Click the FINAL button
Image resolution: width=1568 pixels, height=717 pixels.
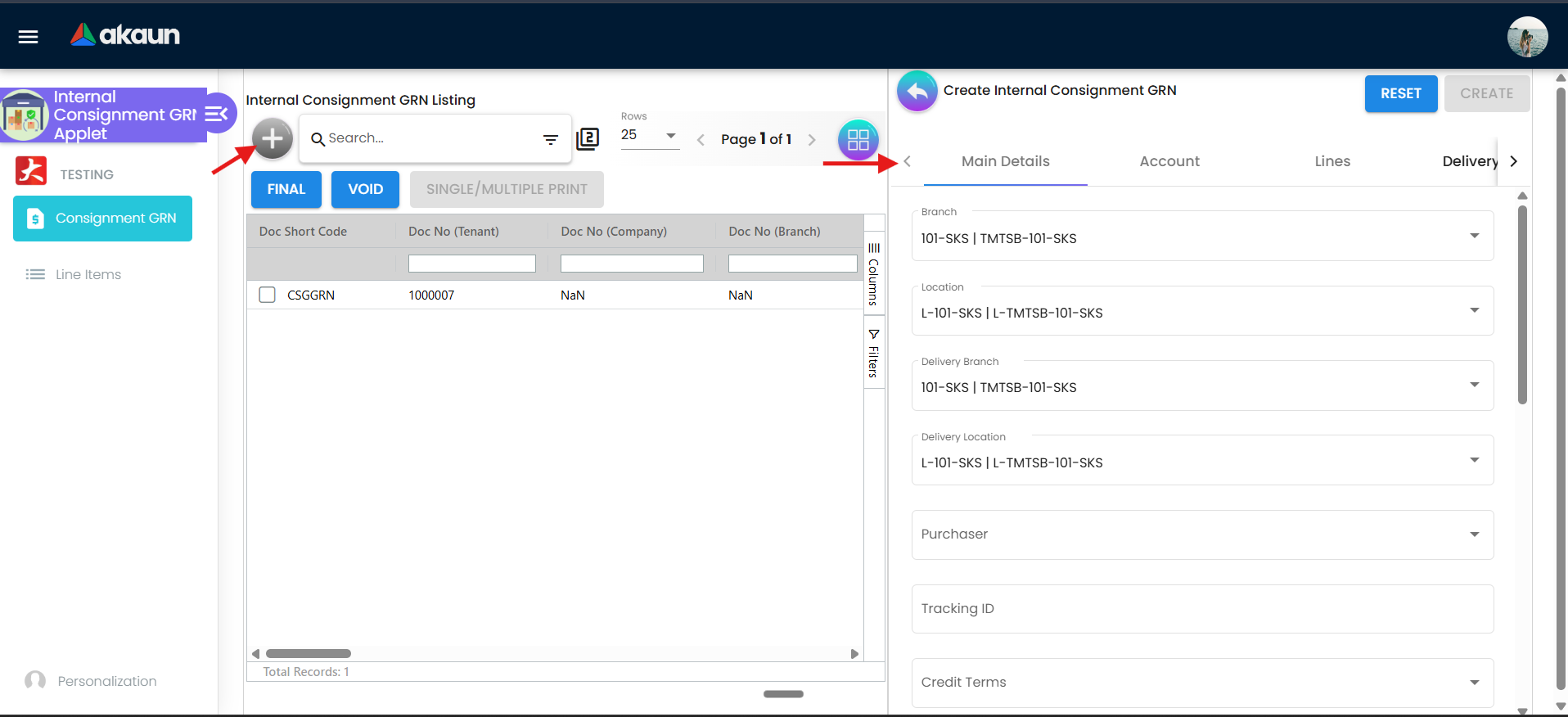pos(286,189)
